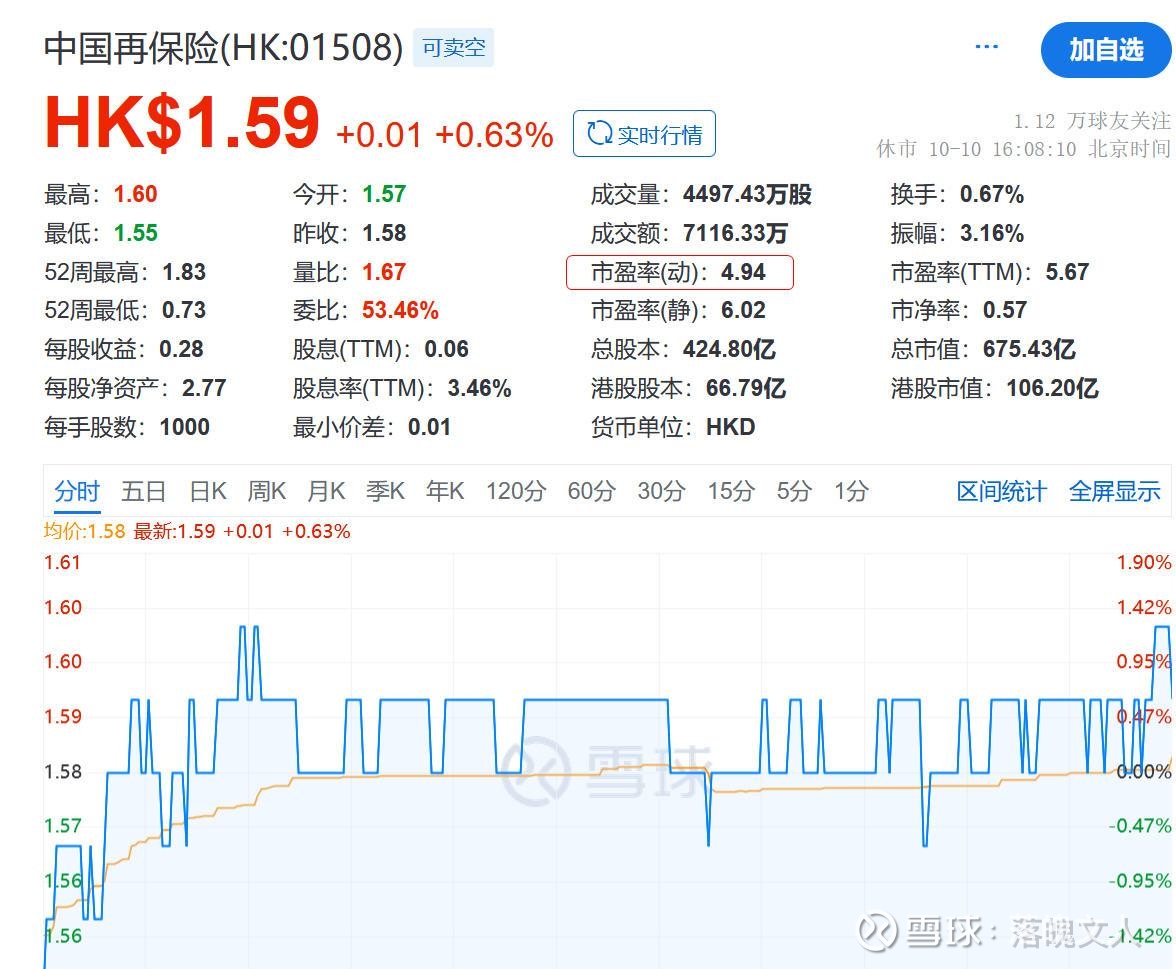Click the 股息率(TTM) value 3.46%

(x=480, y=388)
